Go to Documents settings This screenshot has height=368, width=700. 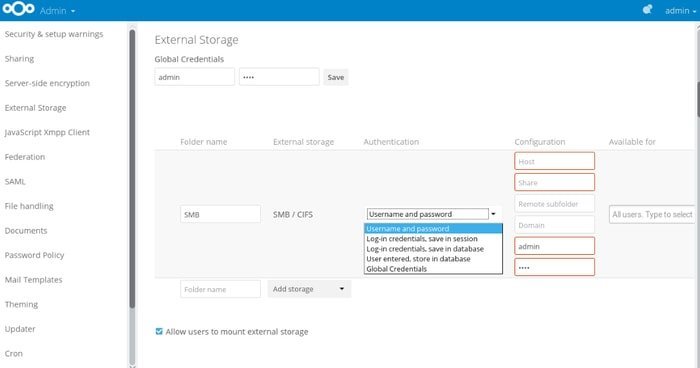point(26,230)
